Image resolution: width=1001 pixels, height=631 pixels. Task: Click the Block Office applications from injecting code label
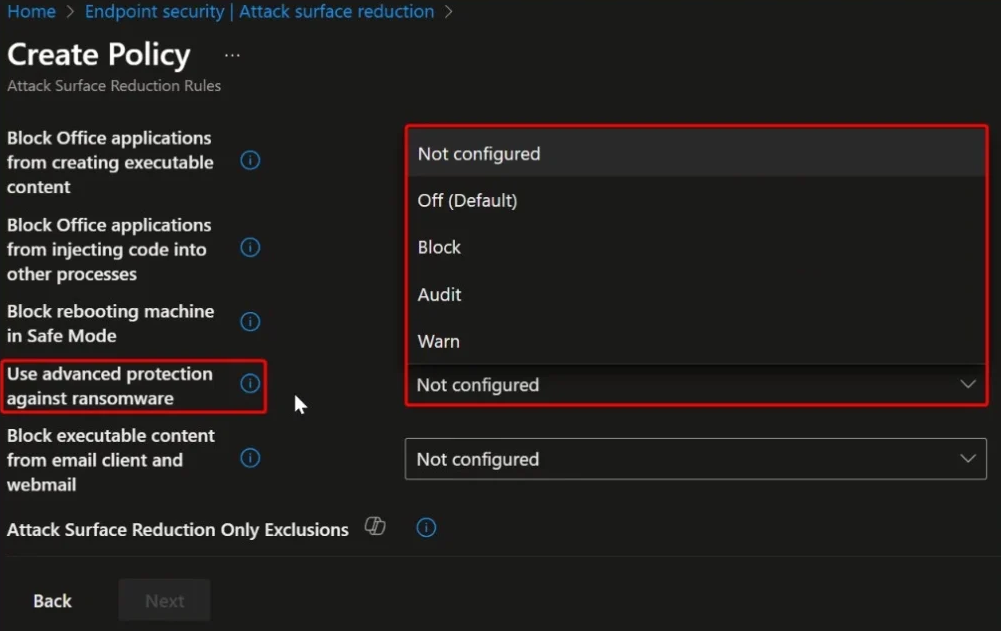point(109,249)
